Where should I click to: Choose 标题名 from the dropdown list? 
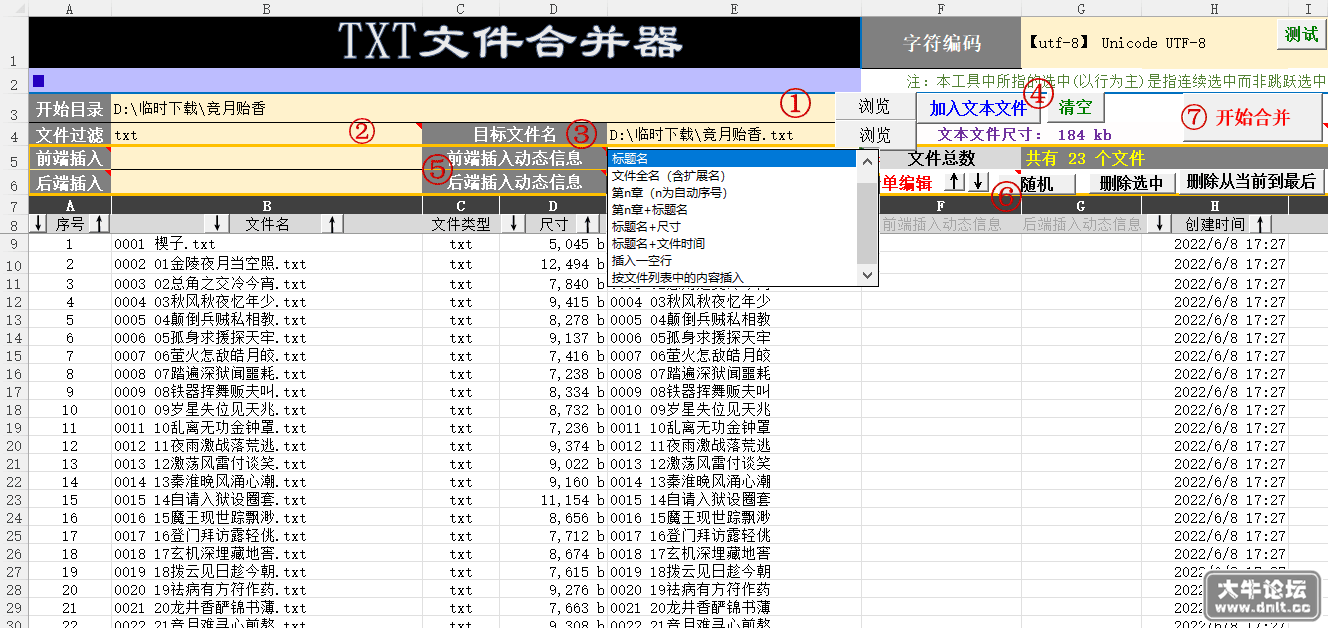coord(732,158)
